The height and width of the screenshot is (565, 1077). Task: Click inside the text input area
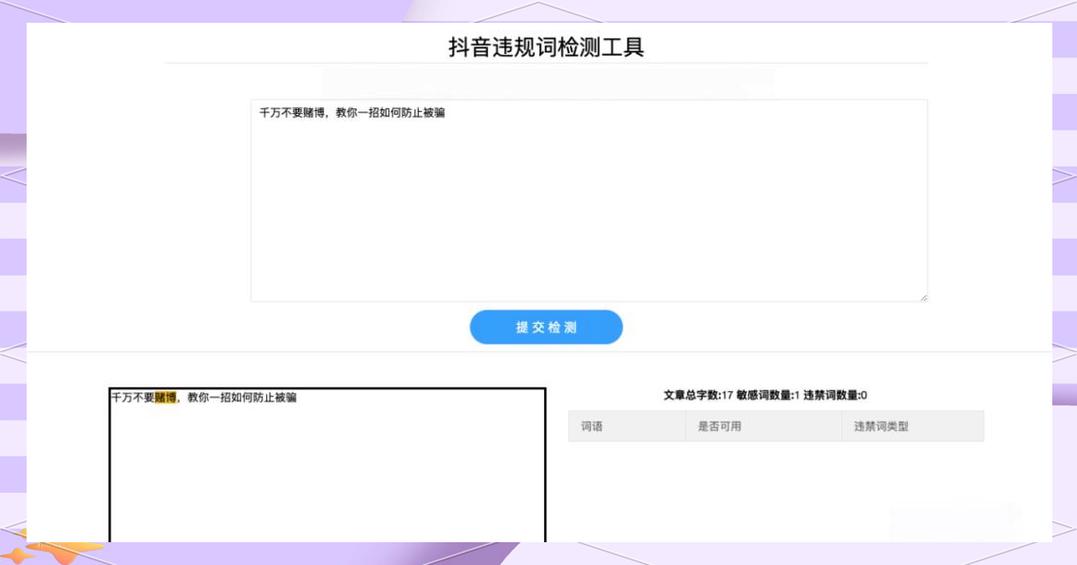pyautogui.click(x=589, y=200)
